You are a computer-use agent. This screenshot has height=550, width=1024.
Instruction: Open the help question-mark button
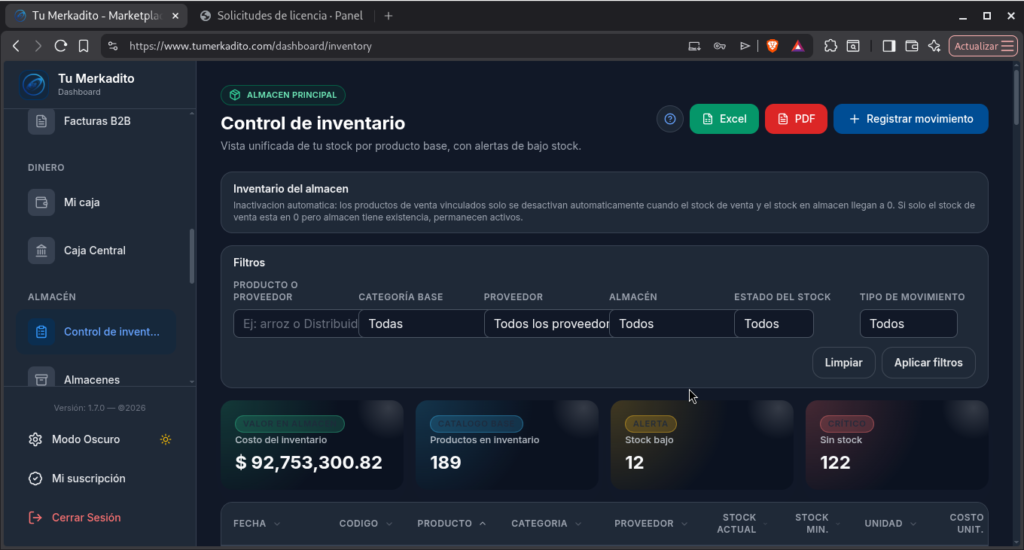[670, 119]
